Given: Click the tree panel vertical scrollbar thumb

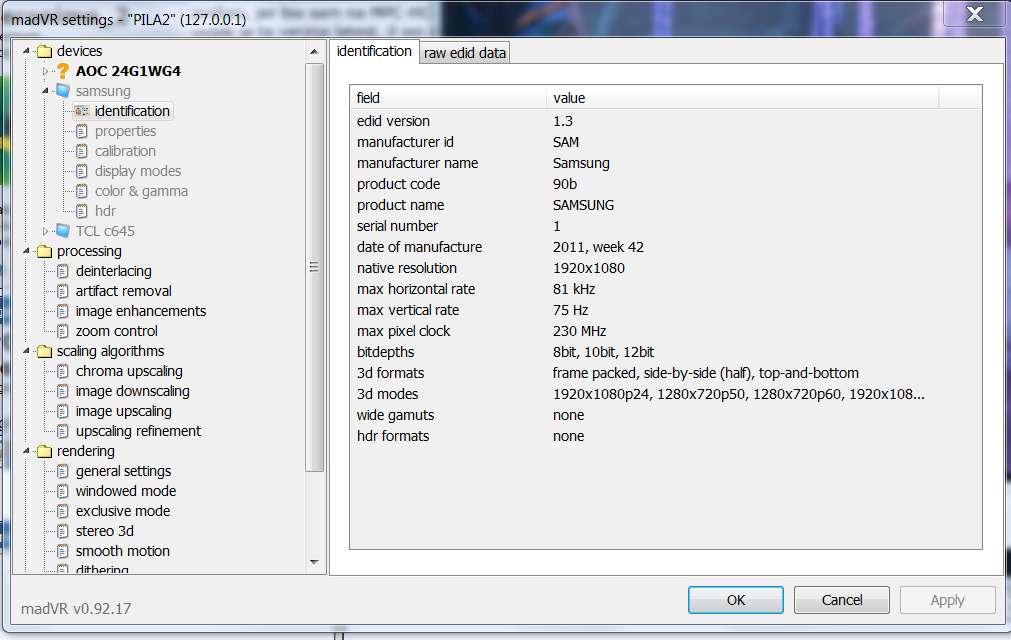Looking at the screenshot, I should coord(314,267).
